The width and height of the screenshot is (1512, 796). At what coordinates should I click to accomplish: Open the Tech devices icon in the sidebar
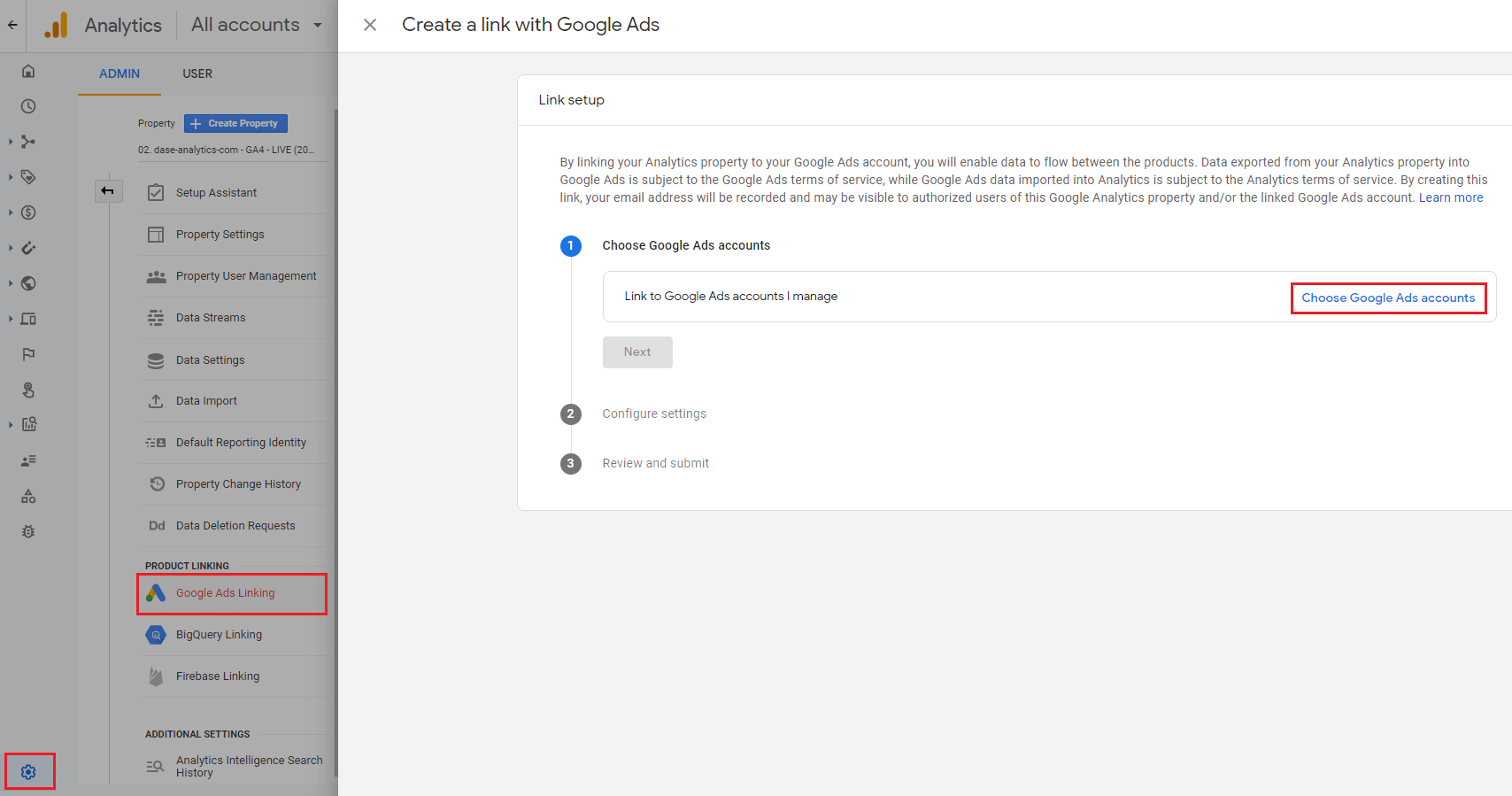click(28, 319)
